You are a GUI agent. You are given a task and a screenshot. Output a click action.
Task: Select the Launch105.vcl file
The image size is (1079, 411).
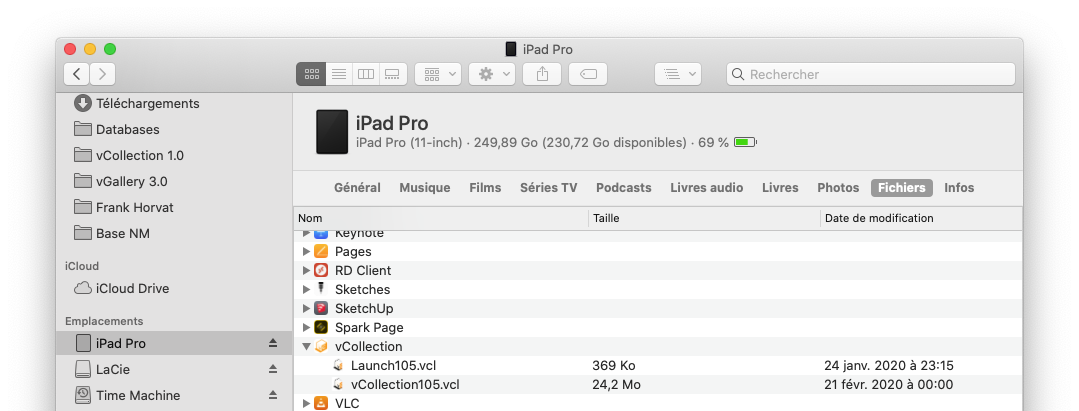point(393,366)
